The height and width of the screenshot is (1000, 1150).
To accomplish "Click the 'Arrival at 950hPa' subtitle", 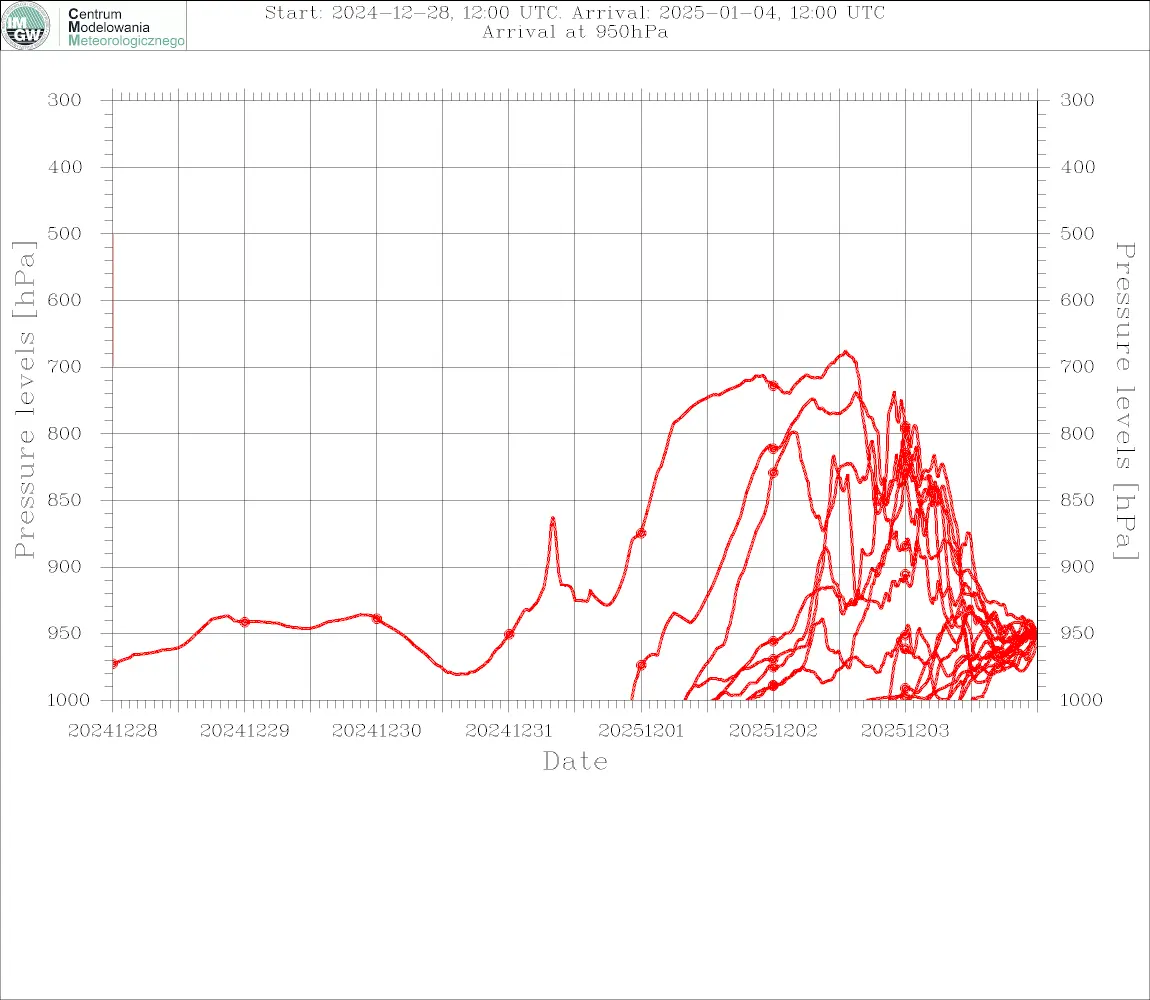I will [574, 32].
